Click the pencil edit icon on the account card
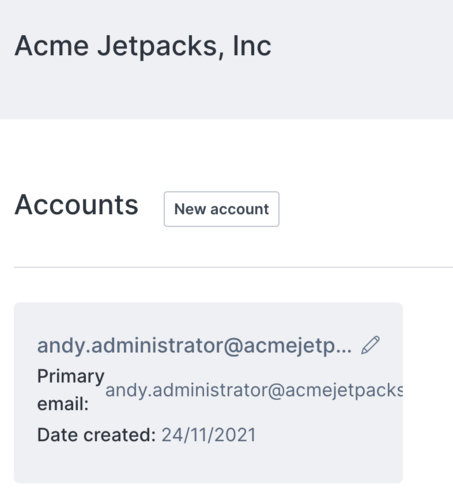The height and width of the screenshot is (500, 453). point(370,345)
